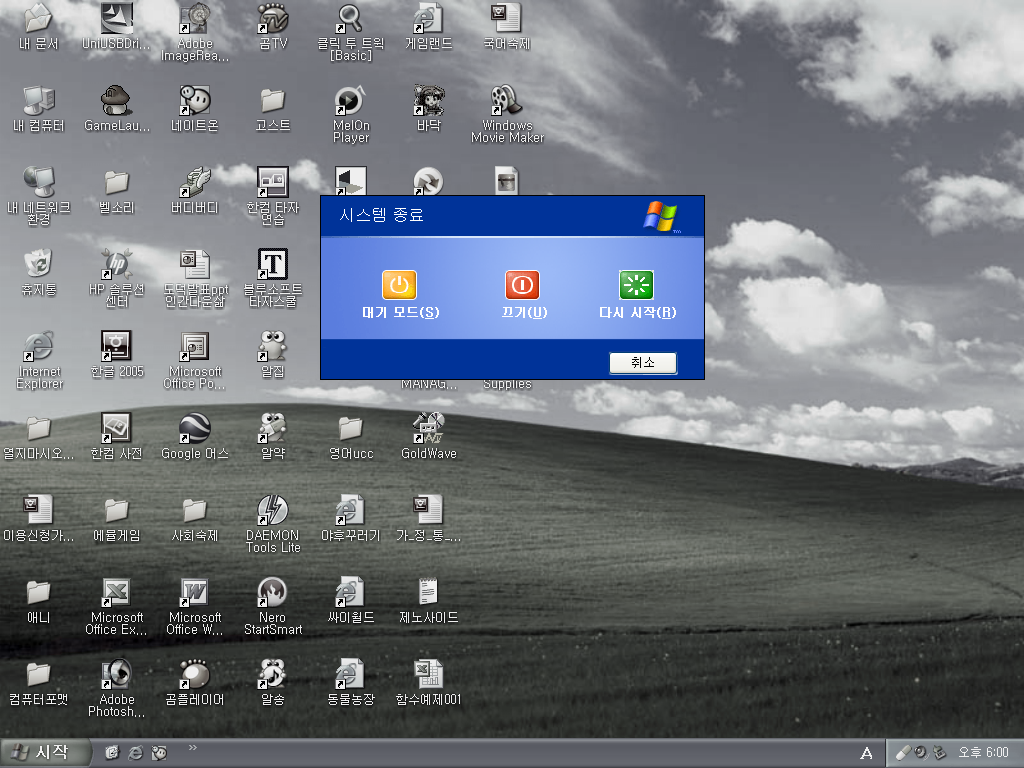This screenshot has width=1024, height=768.
Task: Click the taskbar clock 오후 6:00
Action: click(x=984, y=753)
